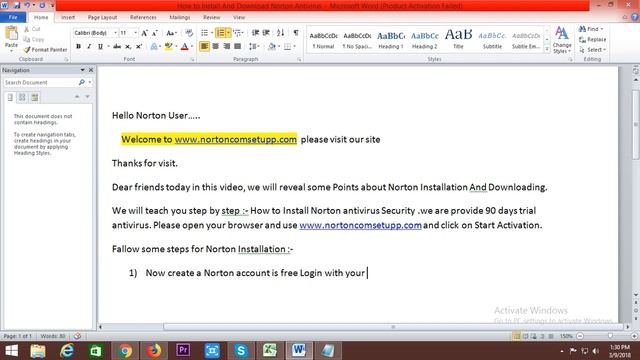
Task: Click the highlighted www.nortoncomsetupp.com link
Action: pyautogui.click(x=236, y=140)
